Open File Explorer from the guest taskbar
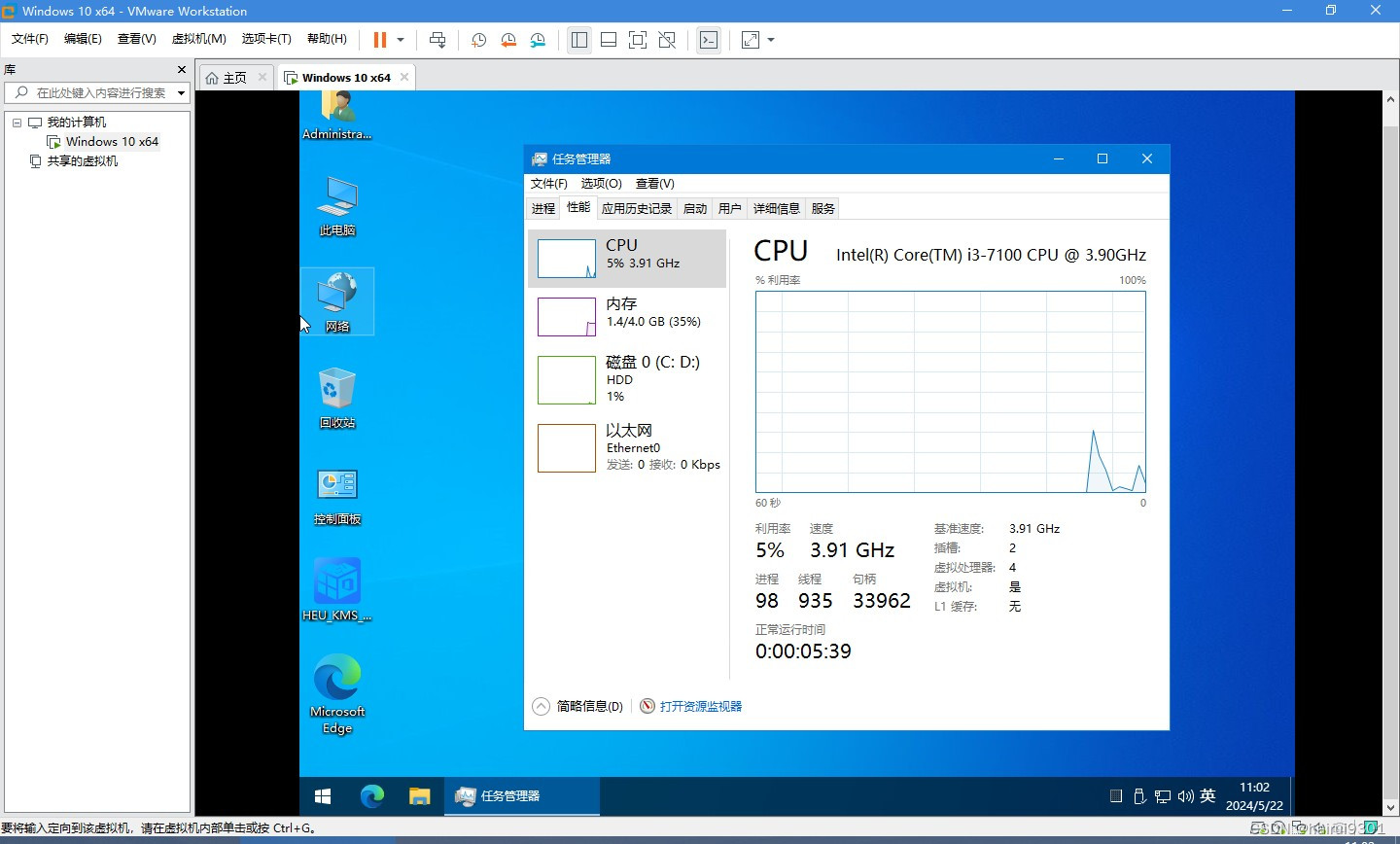Viewport: 1400px width, 844px height. pyautogui.click(x=419, y=796)
